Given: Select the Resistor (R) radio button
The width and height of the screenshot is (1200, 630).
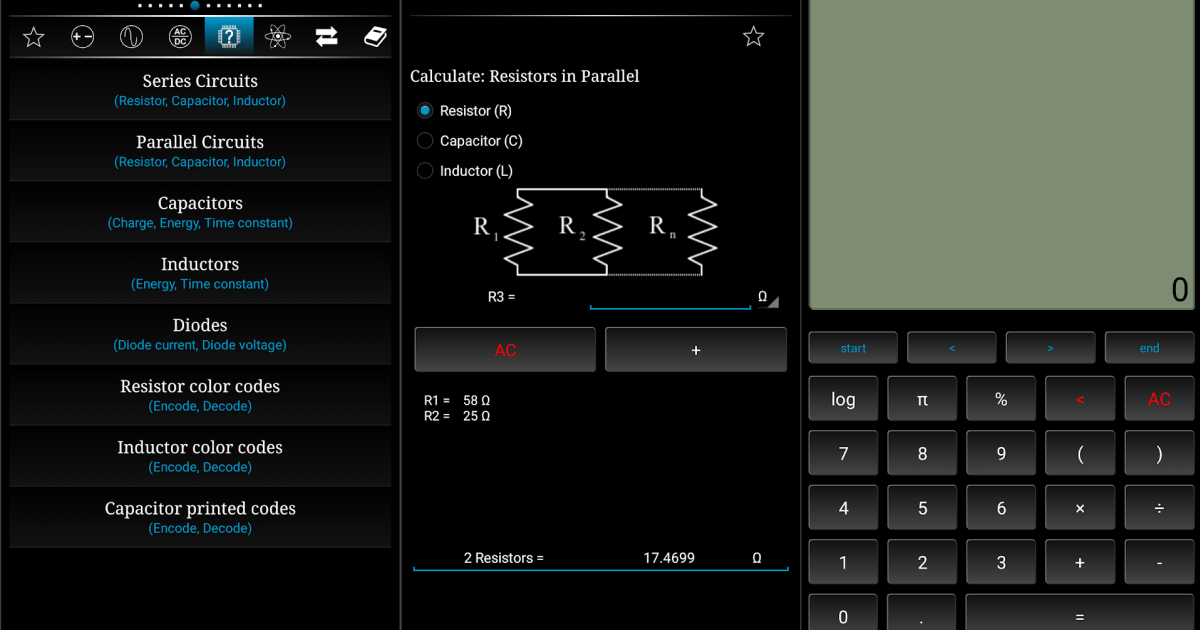Looking at the screenshot, I should [x=424, y=111].
